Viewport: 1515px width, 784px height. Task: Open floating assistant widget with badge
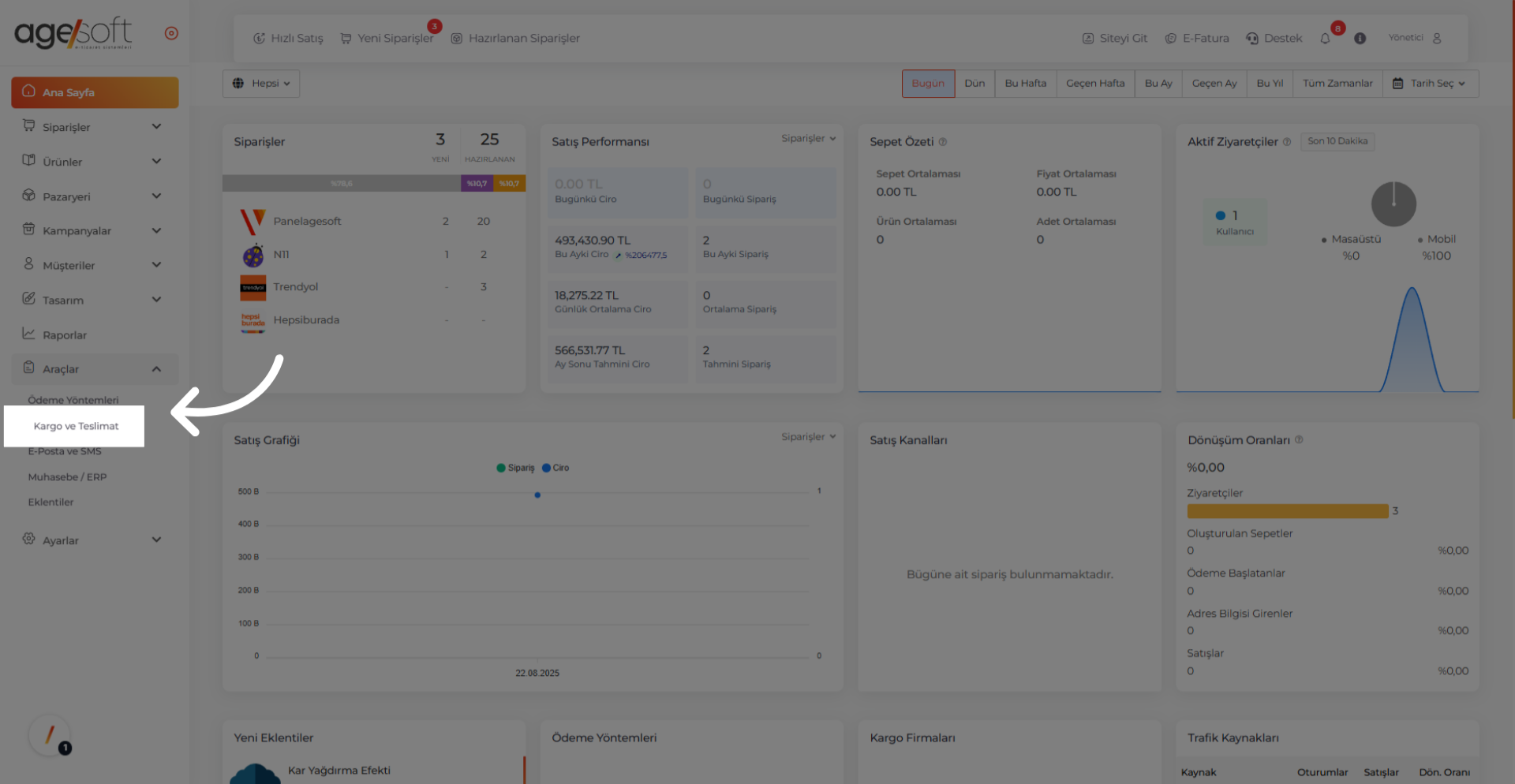pos(50,737)
